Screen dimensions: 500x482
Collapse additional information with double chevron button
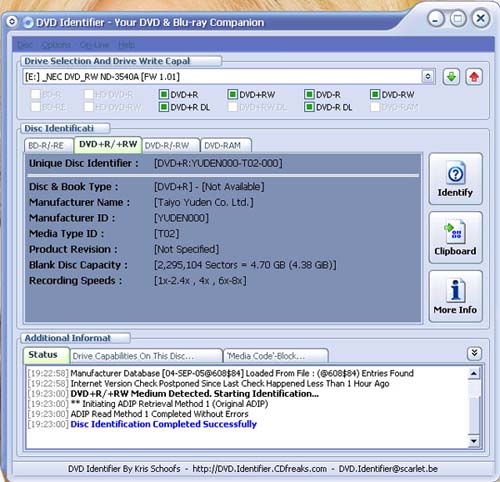[474, 353]
